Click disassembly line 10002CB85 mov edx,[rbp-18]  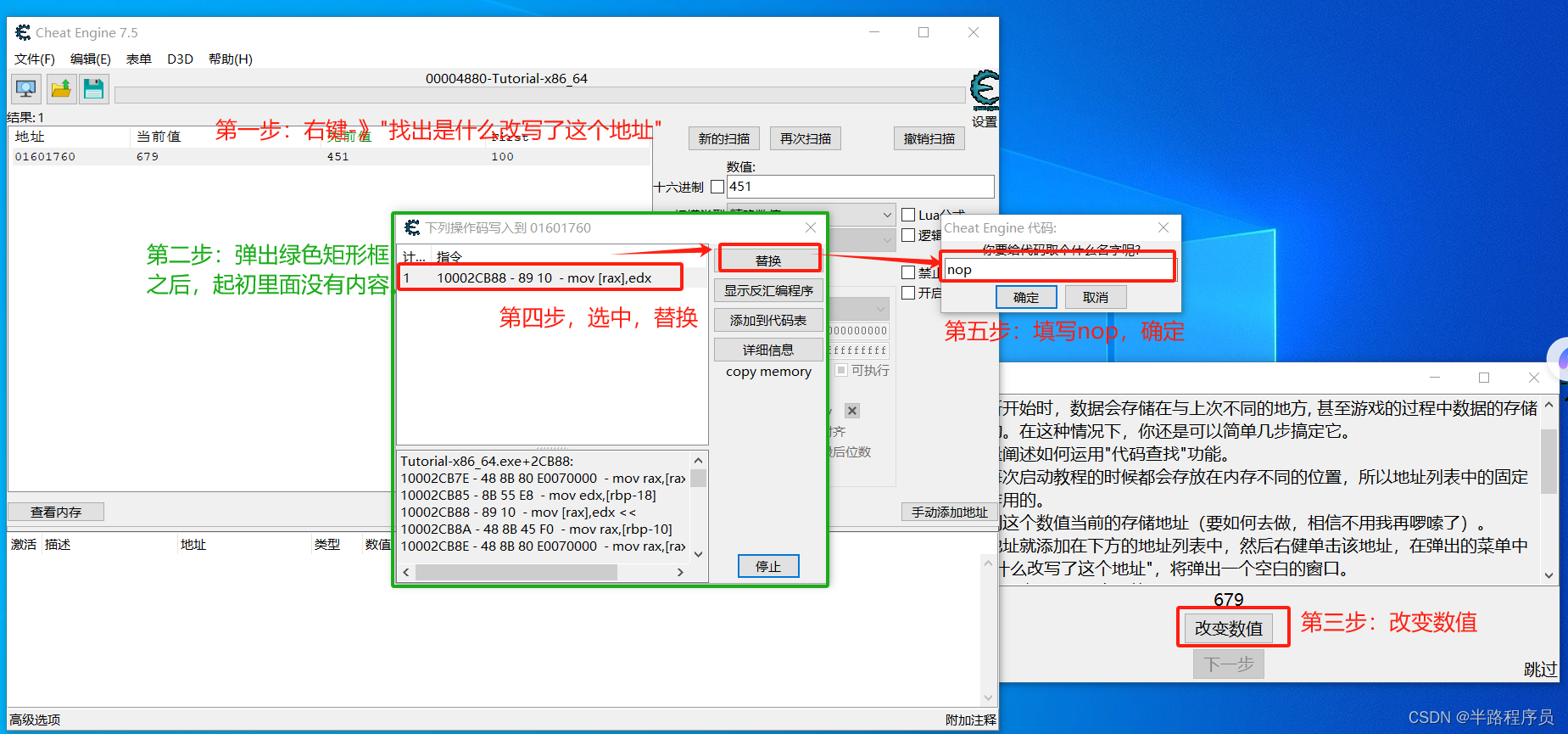click(528, 495)
